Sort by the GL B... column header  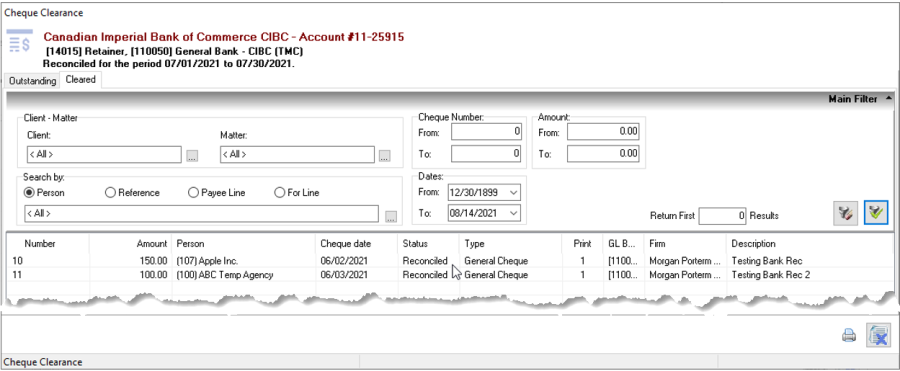[x=623, y=244]
